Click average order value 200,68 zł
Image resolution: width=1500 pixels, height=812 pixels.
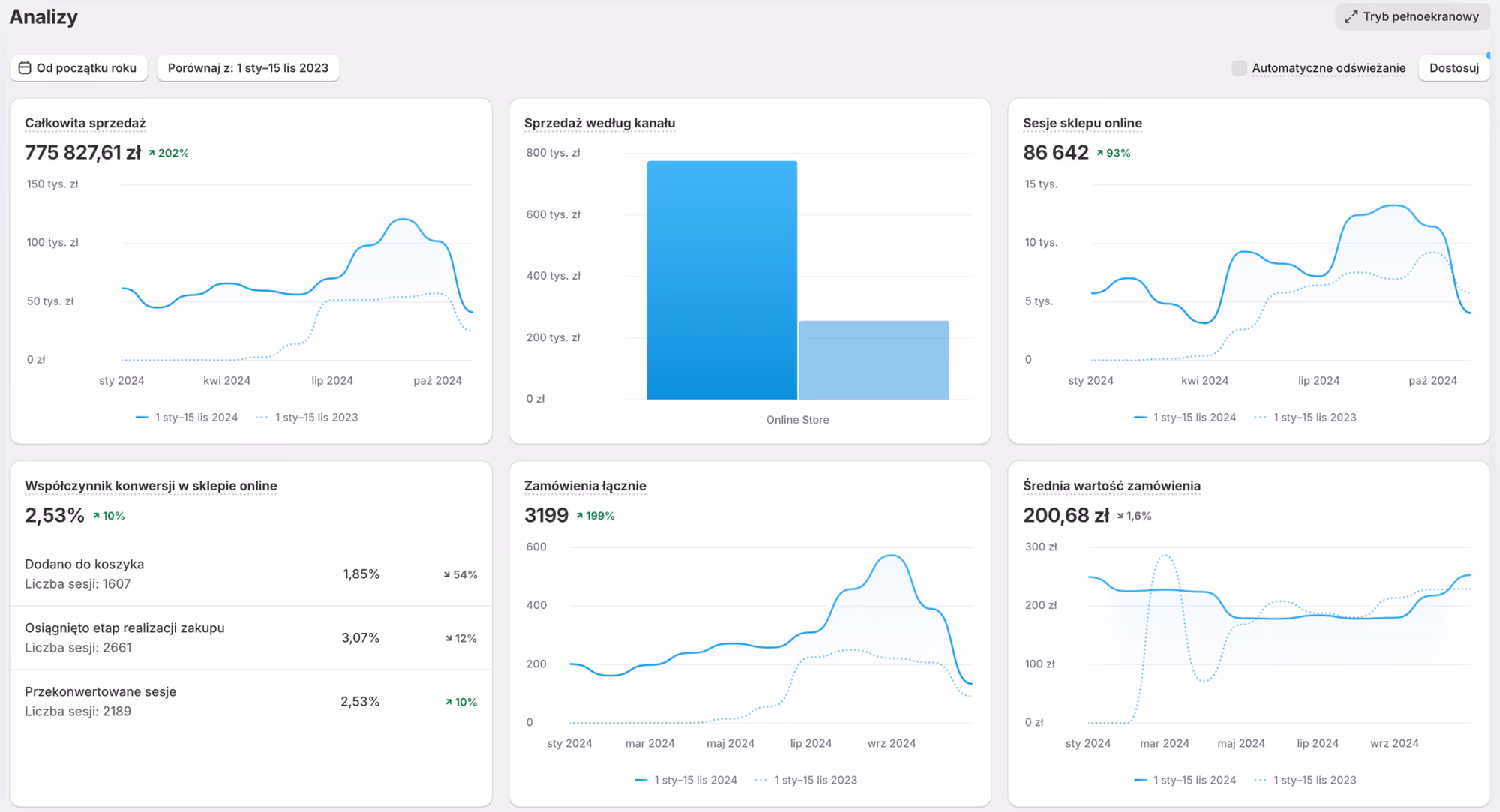click(1066, 516)
